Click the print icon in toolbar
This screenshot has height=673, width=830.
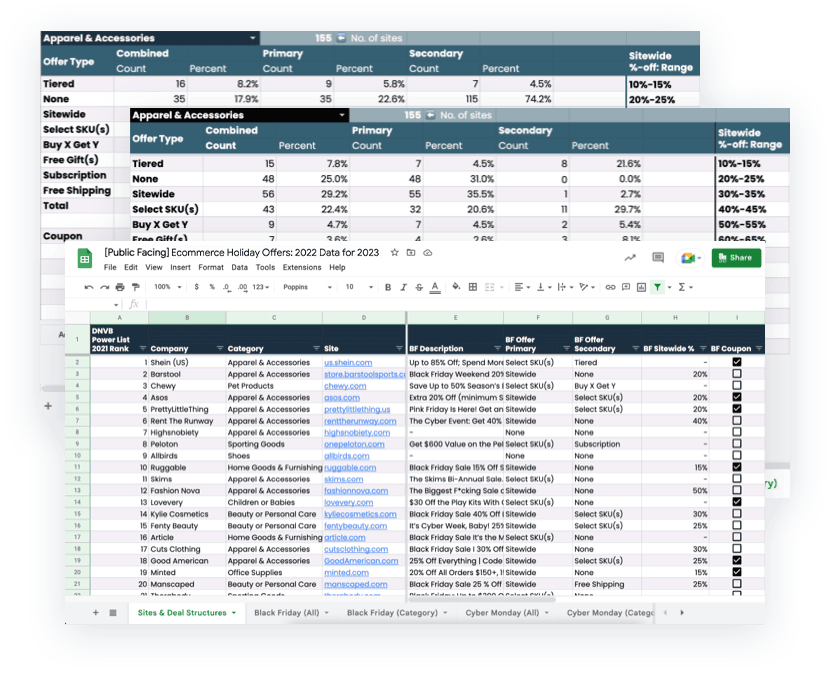tap(120, 287)
